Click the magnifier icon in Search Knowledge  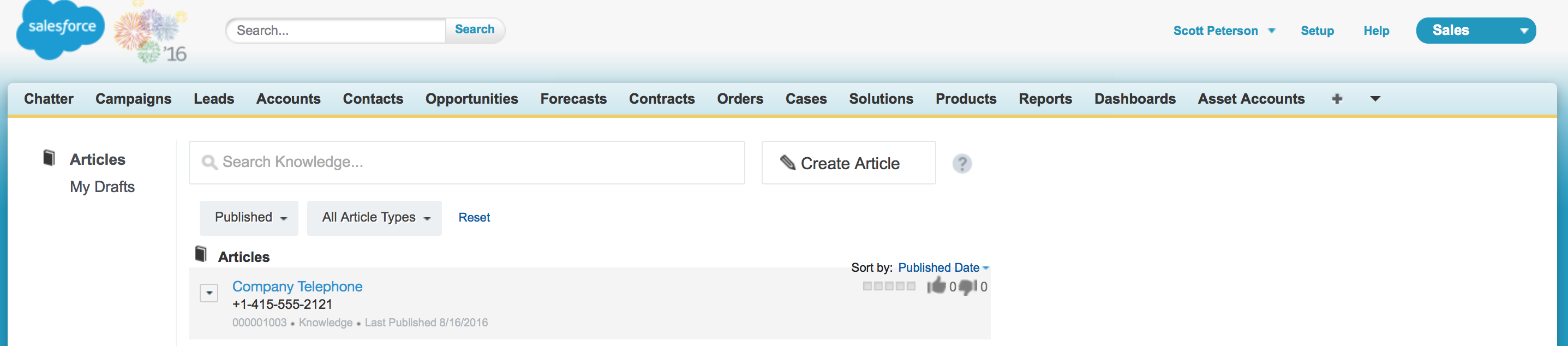[x=210, y=162]
